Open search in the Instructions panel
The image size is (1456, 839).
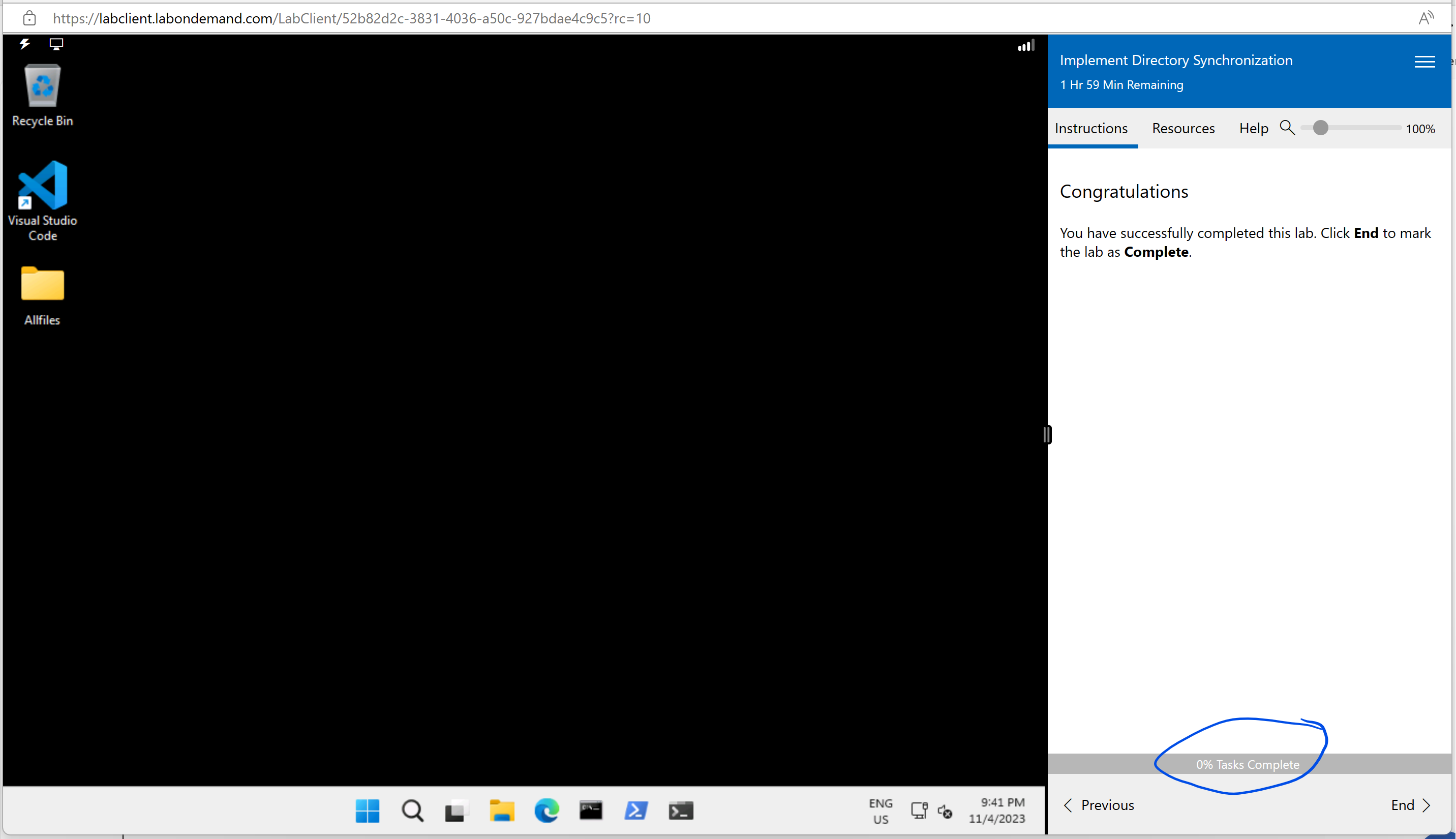point(1288,128)
